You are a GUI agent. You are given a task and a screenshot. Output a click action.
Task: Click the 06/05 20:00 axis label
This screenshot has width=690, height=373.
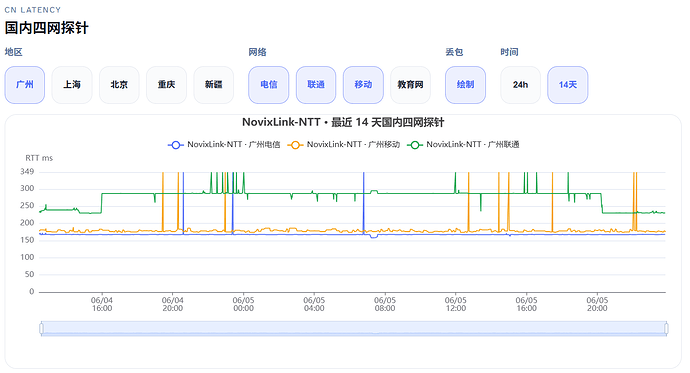(x=597, y=304)
